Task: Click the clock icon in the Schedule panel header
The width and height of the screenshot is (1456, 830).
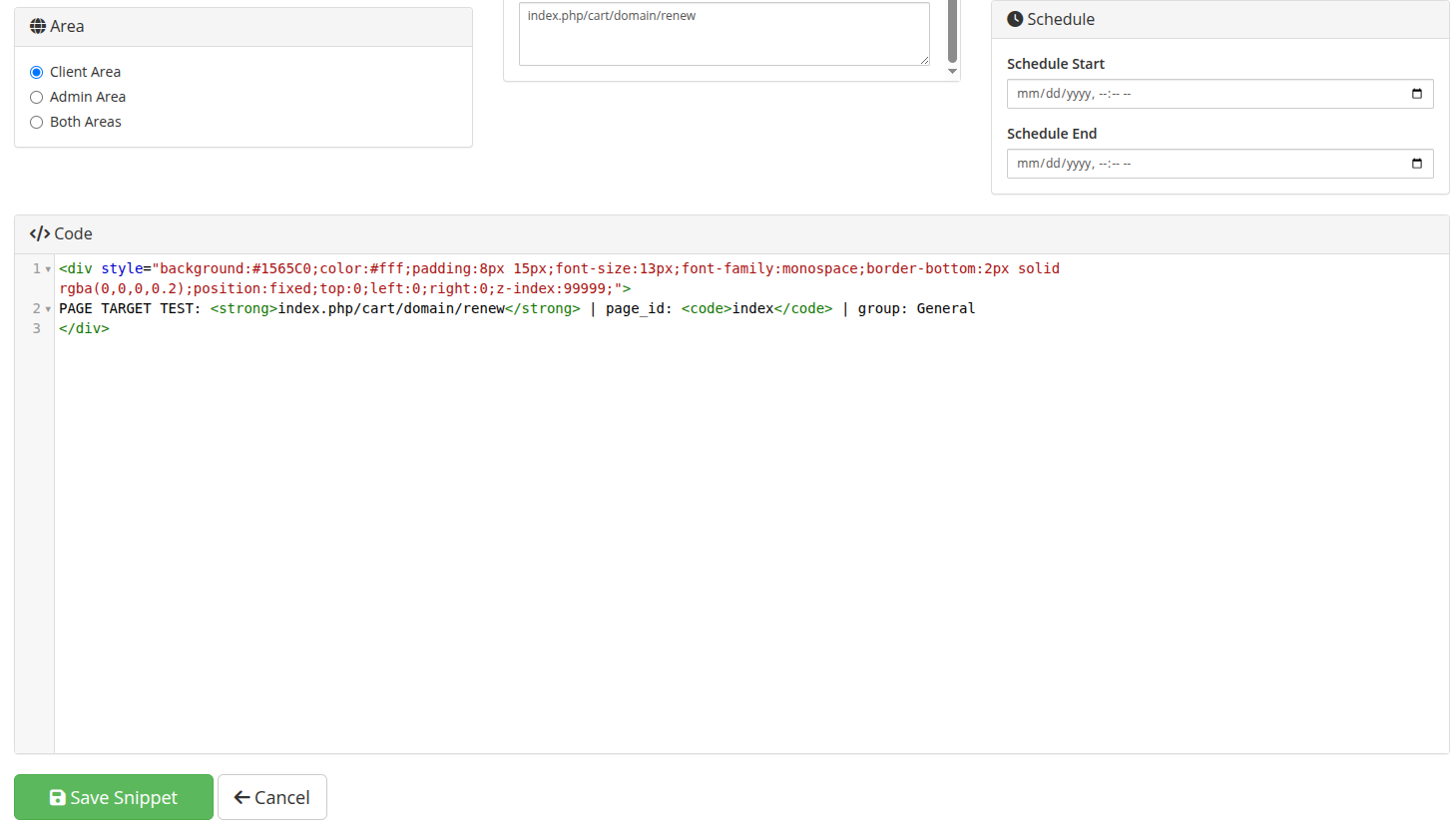Action: click(x=1014, y=18)
